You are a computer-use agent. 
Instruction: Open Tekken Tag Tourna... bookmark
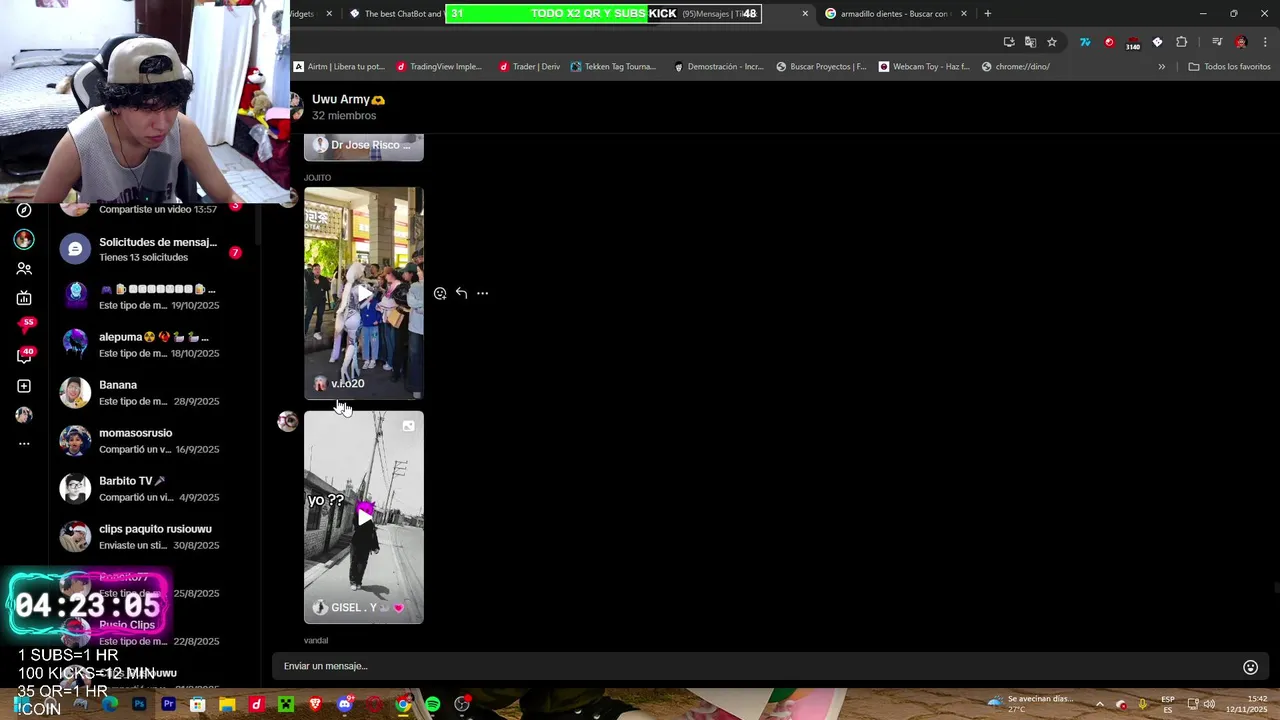(613, 67)
